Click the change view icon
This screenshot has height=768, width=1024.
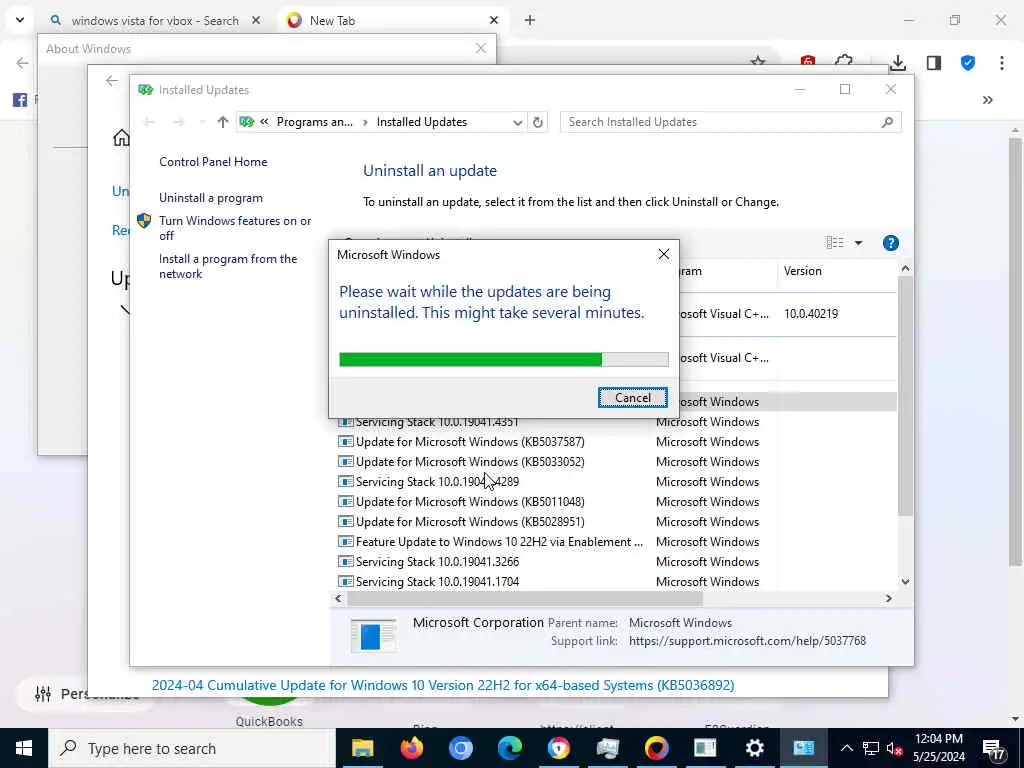(835, 243)
